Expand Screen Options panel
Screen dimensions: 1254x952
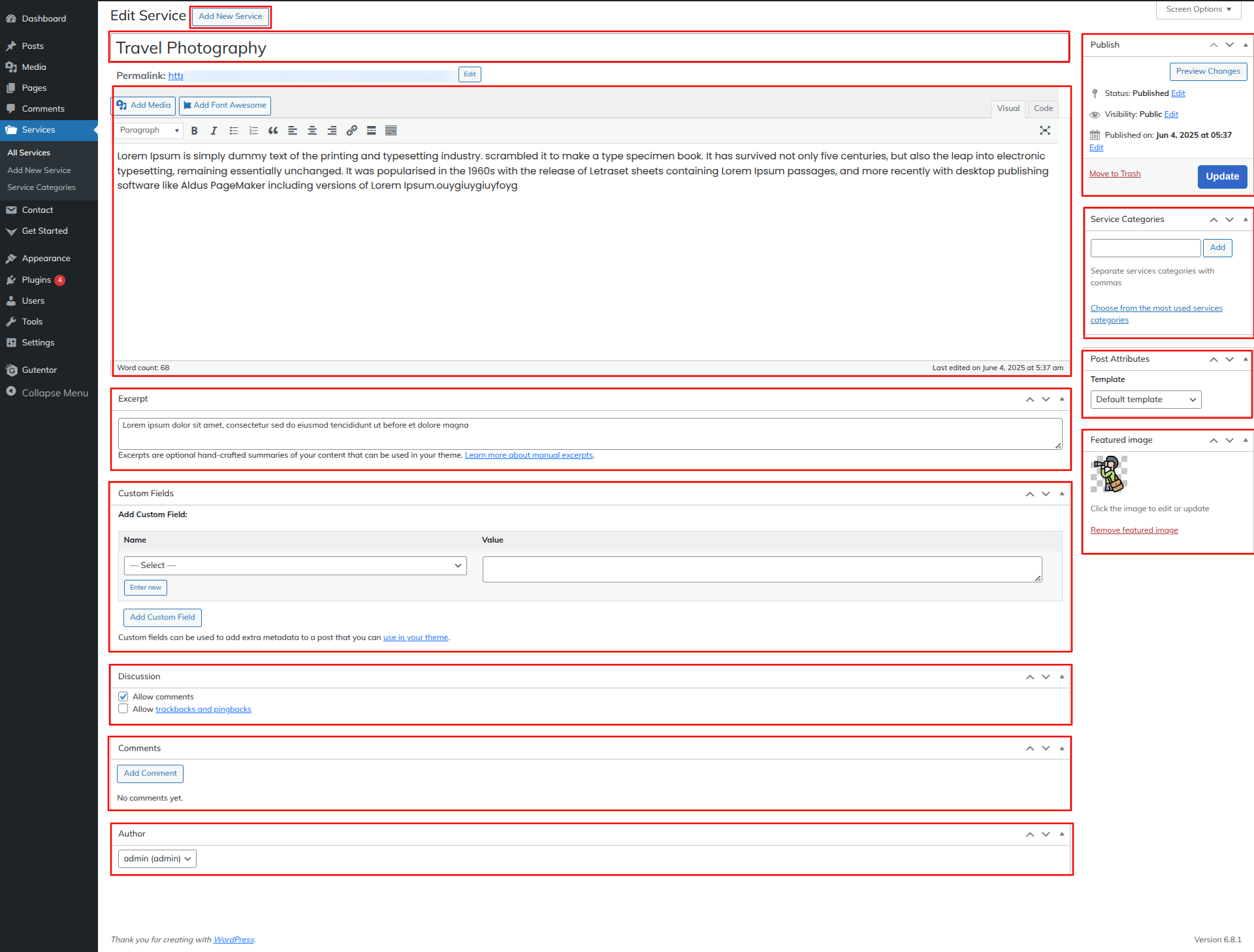coord(1198,9)
